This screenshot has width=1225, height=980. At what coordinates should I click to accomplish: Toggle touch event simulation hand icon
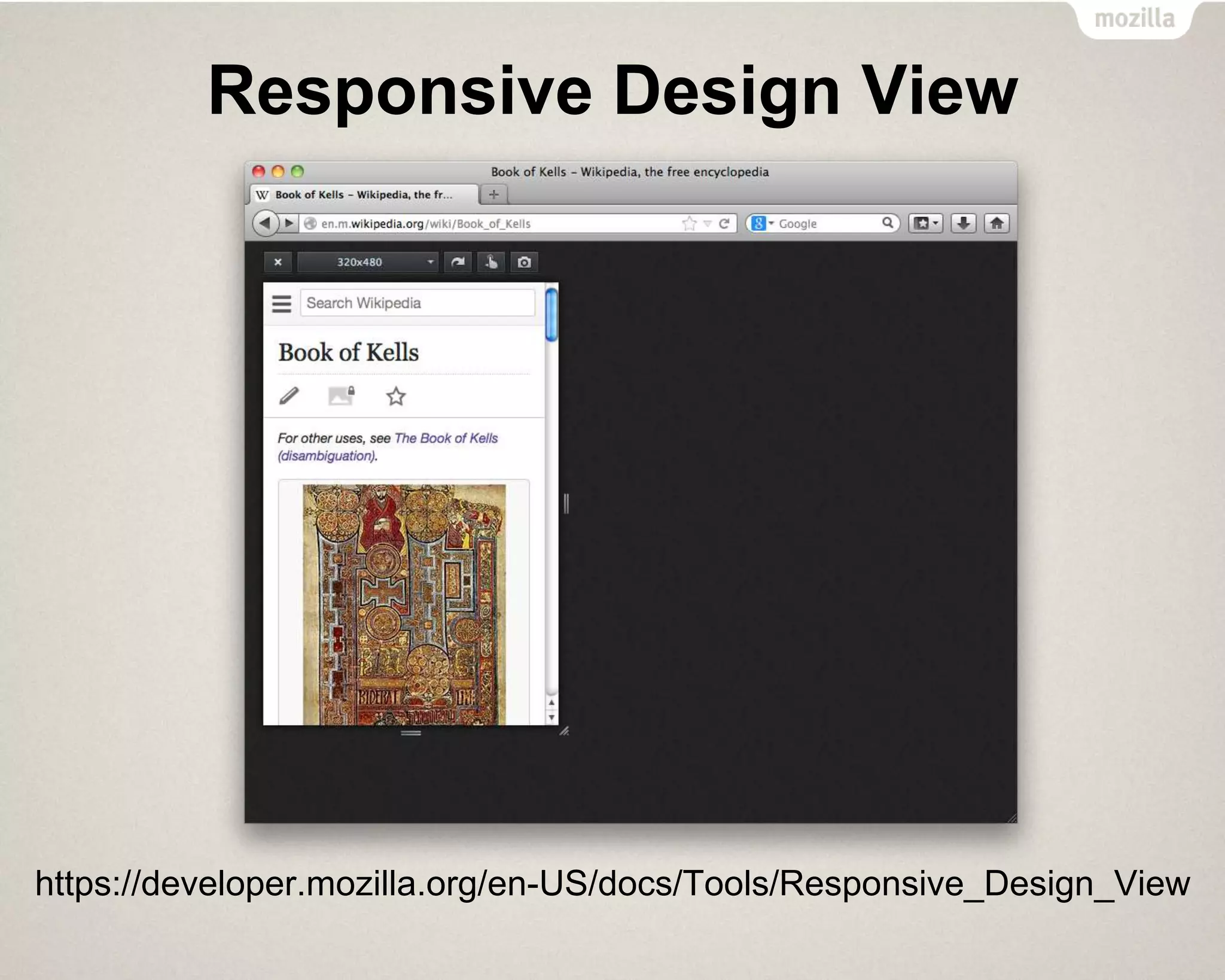coord(491,262)
